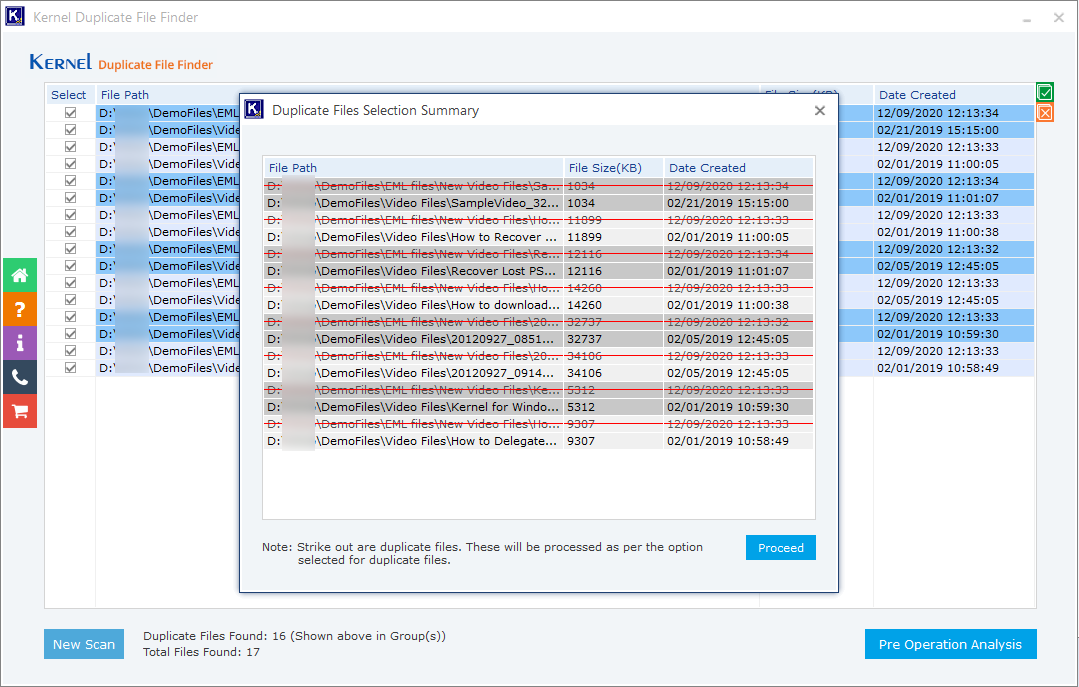1079x687 pixels.
Task: Toggle checkbox of the first file row
Action: (71, 113)
